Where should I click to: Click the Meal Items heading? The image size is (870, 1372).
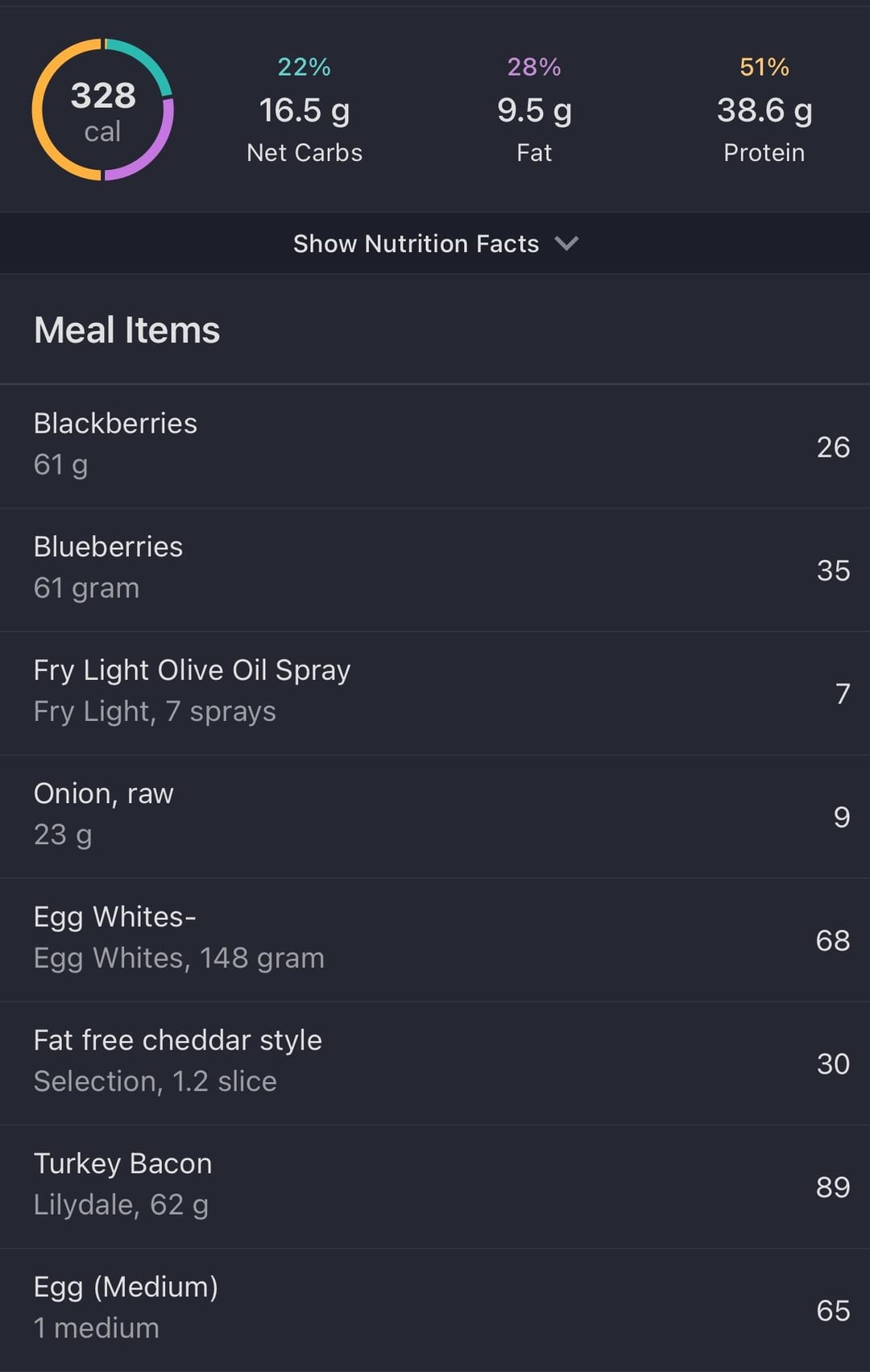[x=126, y=330]
